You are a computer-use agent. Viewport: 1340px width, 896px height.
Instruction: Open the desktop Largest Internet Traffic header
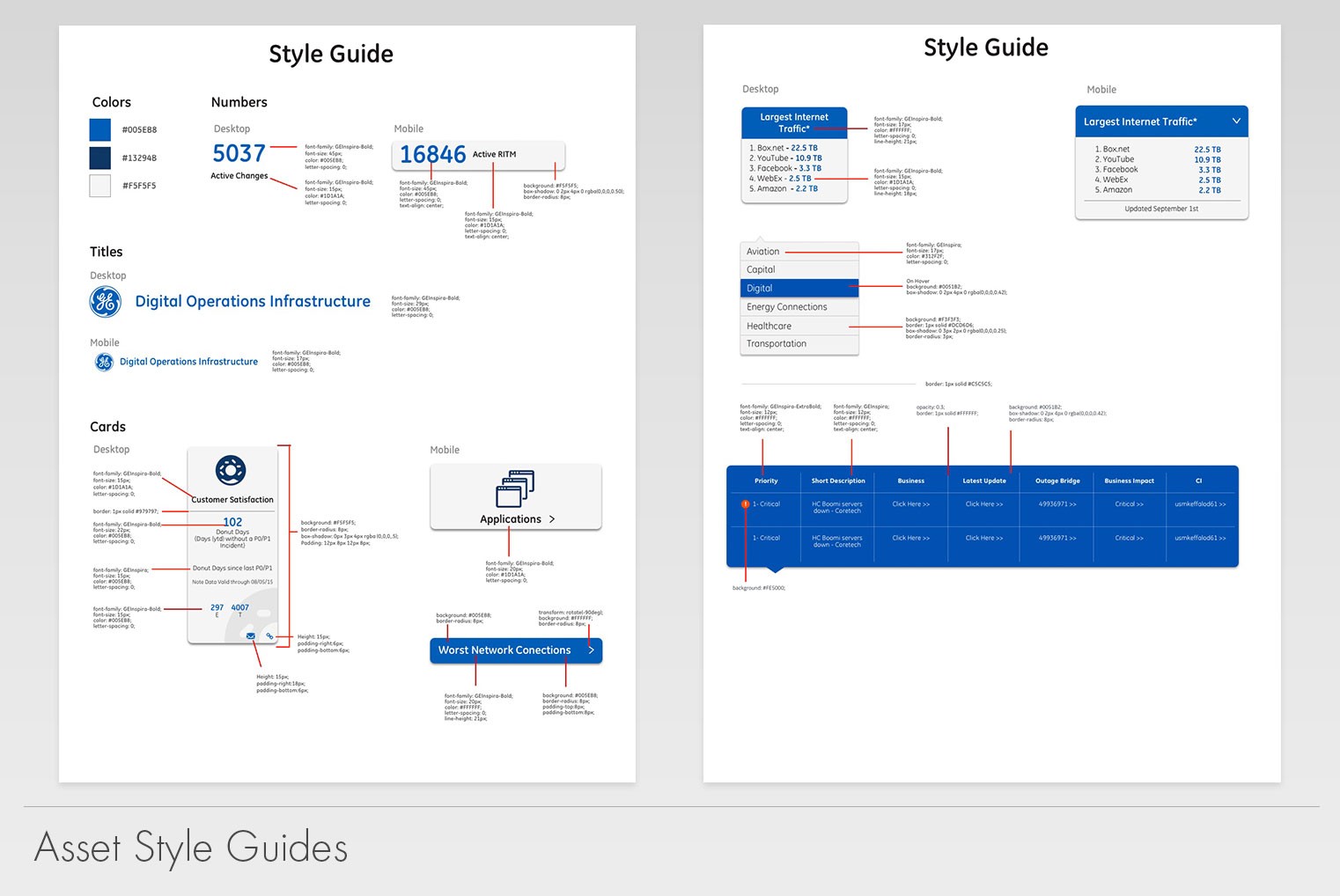click(x=794, y=122)
